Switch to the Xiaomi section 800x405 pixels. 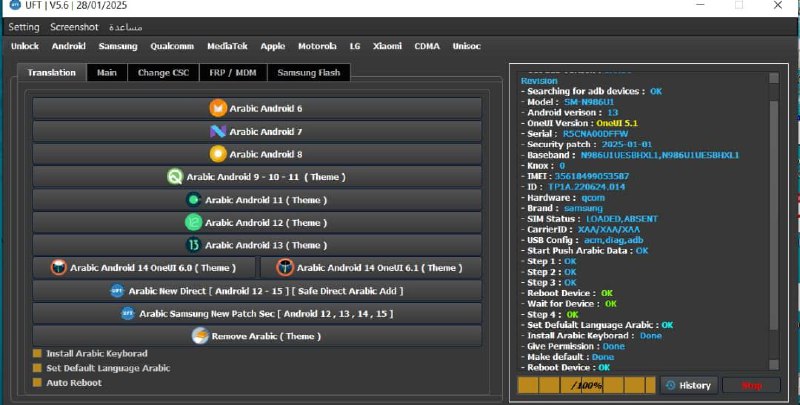click(387, 46)
